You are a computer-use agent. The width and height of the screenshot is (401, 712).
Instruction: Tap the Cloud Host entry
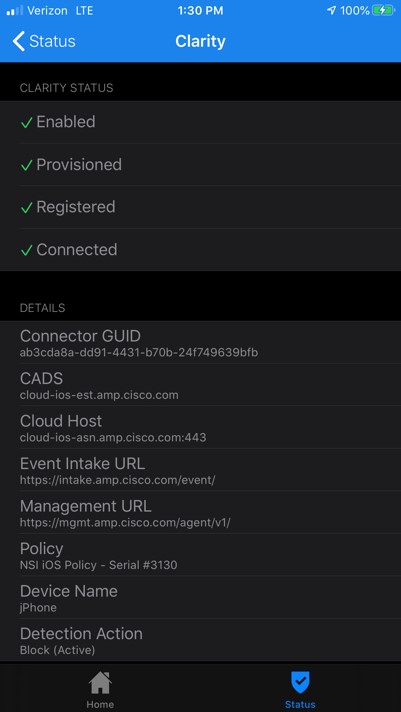point(200,427)
